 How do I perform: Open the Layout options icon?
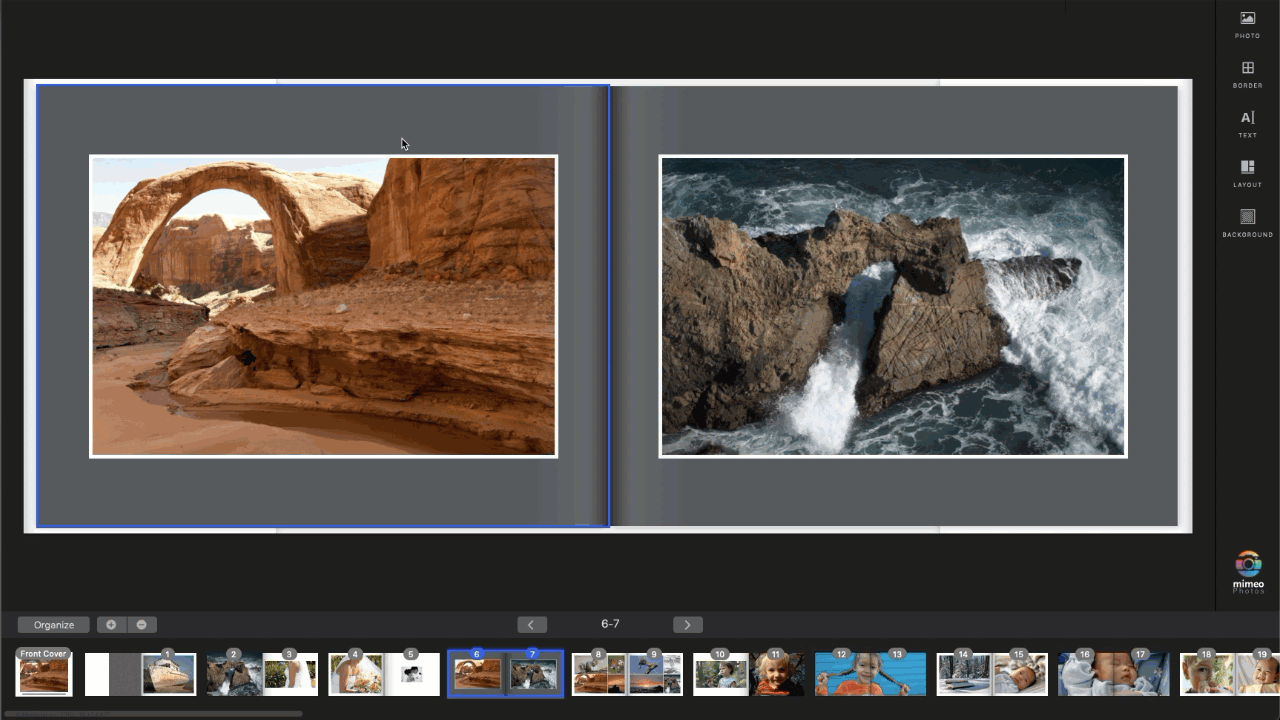(1247, 173)
